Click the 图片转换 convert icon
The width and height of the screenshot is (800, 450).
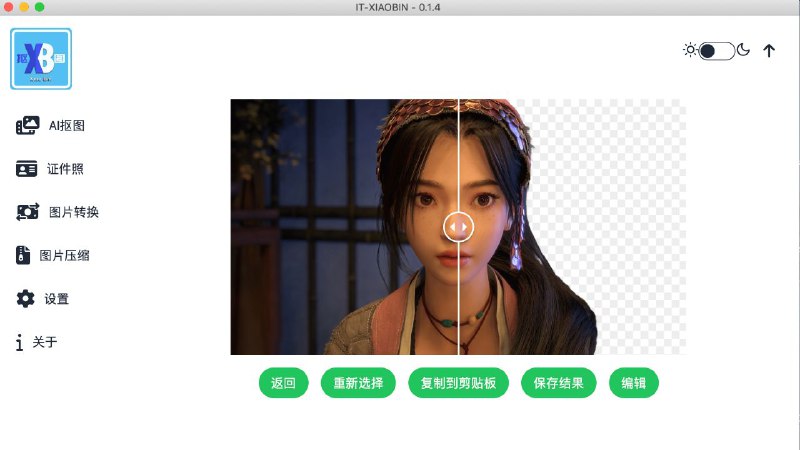point(28,212)
